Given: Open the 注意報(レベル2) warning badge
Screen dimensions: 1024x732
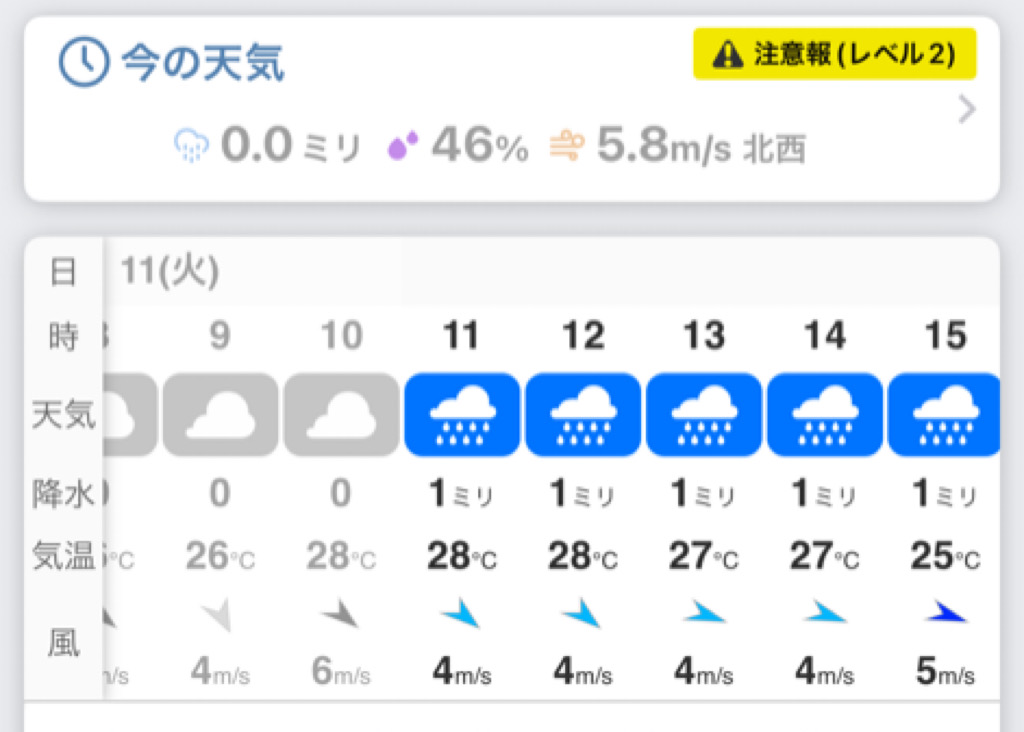Looking at the screenshot, I should 834,54.
